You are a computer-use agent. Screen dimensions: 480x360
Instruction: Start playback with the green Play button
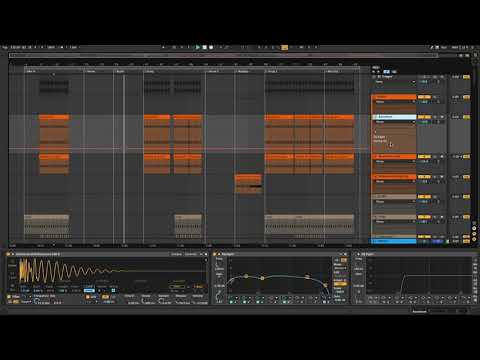pyautogui.click(x=198, y=47)
